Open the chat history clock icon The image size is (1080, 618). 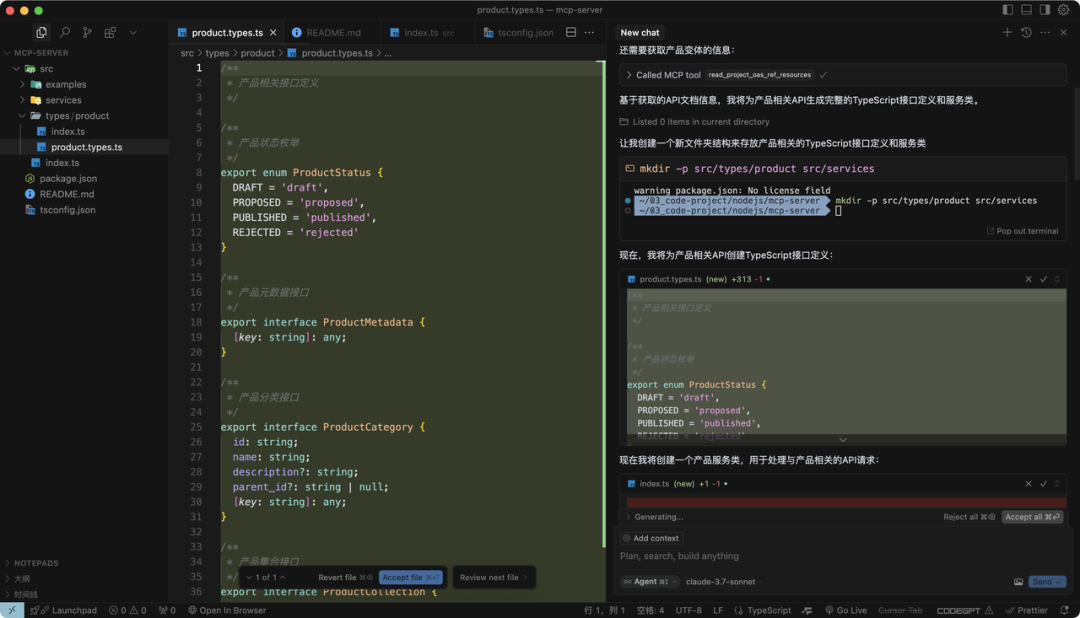click(x=1026, y=32)
